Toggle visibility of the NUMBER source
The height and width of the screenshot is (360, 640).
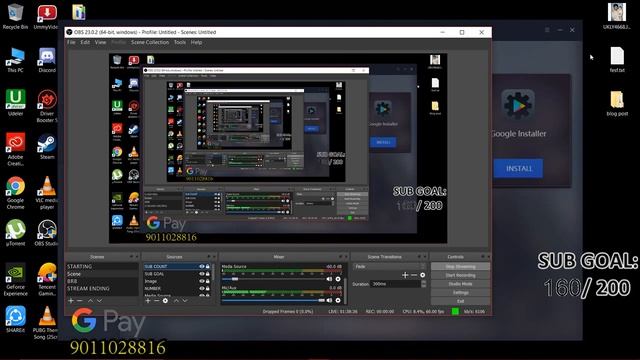(x=202, y=289)
